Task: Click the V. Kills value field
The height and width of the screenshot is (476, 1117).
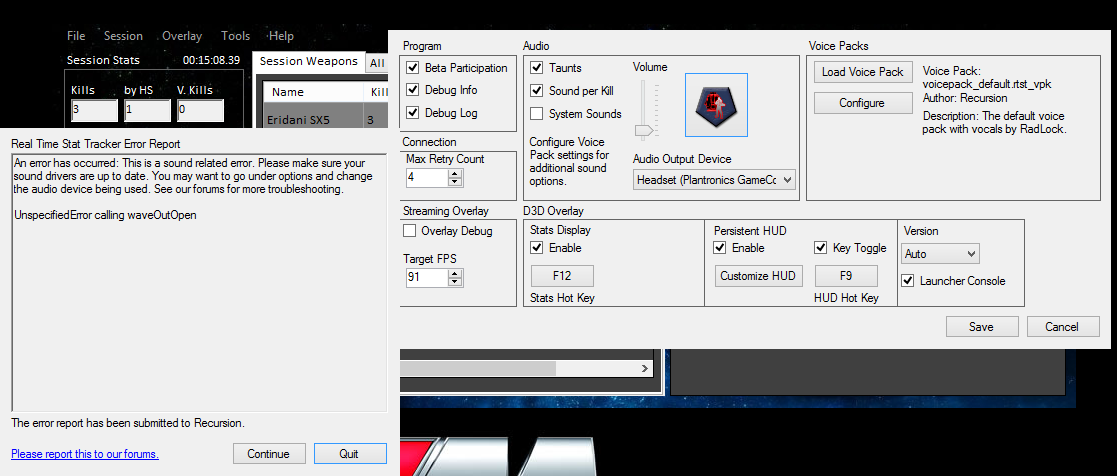Action: tap(200, 110)
